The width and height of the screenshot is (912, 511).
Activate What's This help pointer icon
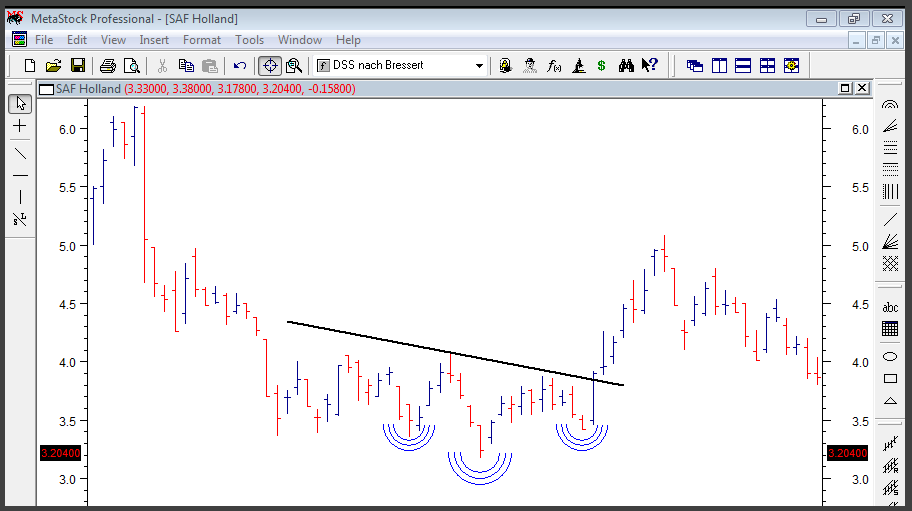pos(650,65)
